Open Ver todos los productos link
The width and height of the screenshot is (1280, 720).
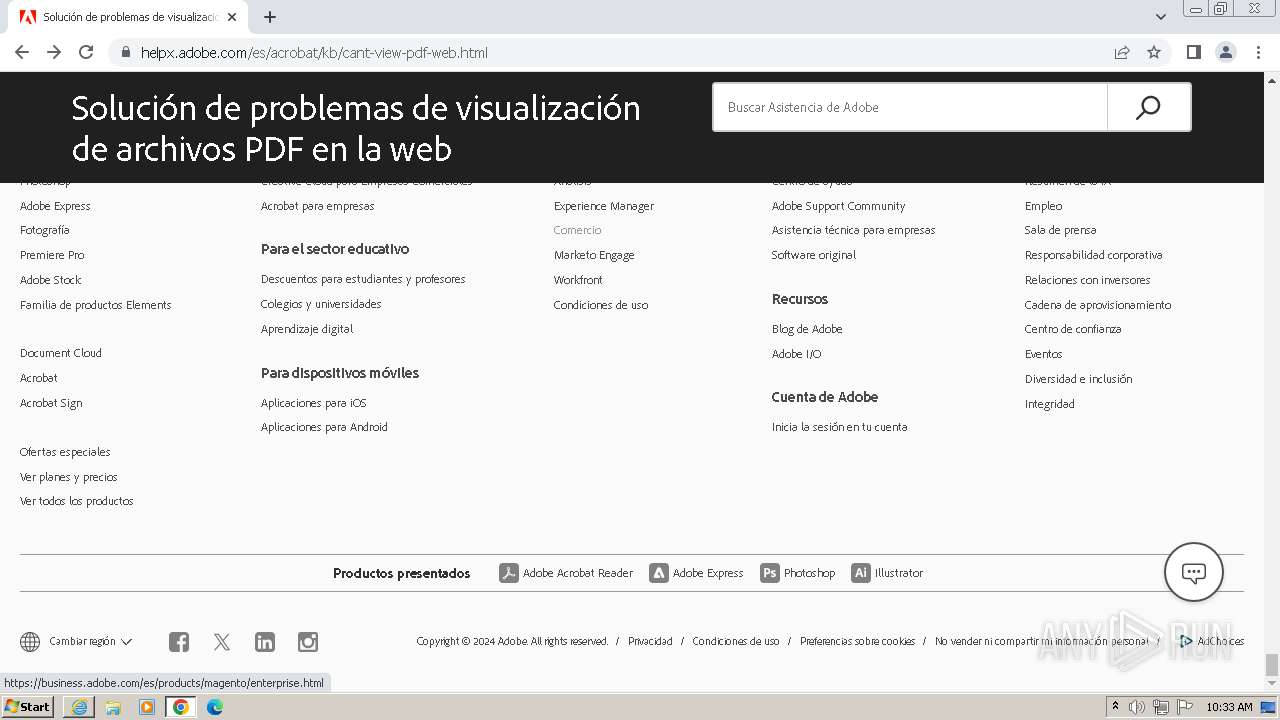click(x=76, y=501)
